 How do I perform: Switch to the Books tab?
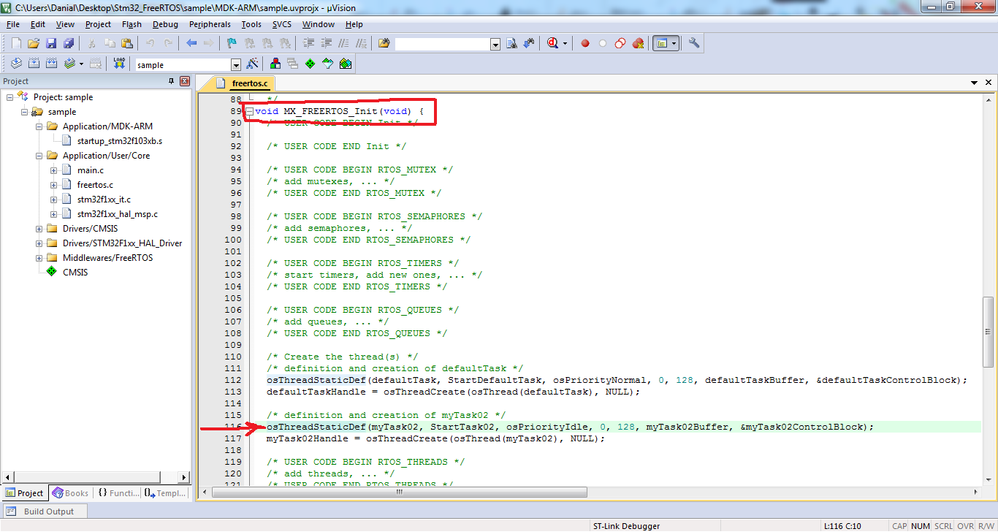point(70,493)
